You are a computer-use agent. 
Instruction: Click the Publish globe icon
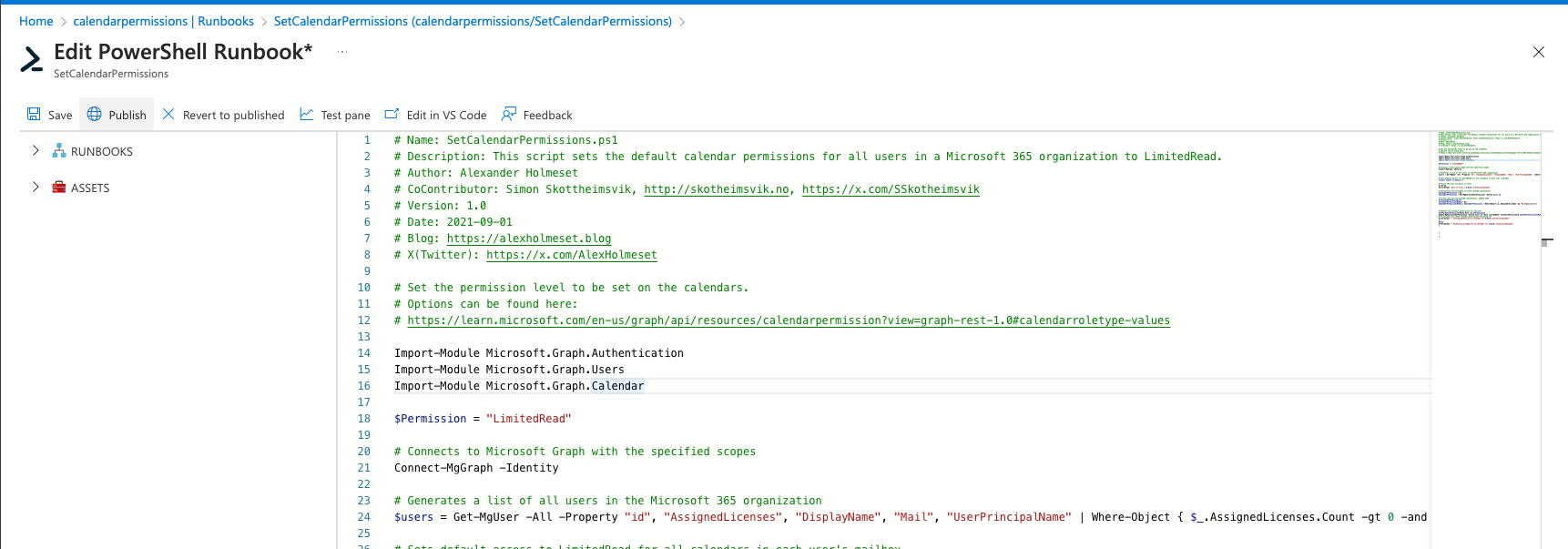pyautogui.click(x=95, y=115)
